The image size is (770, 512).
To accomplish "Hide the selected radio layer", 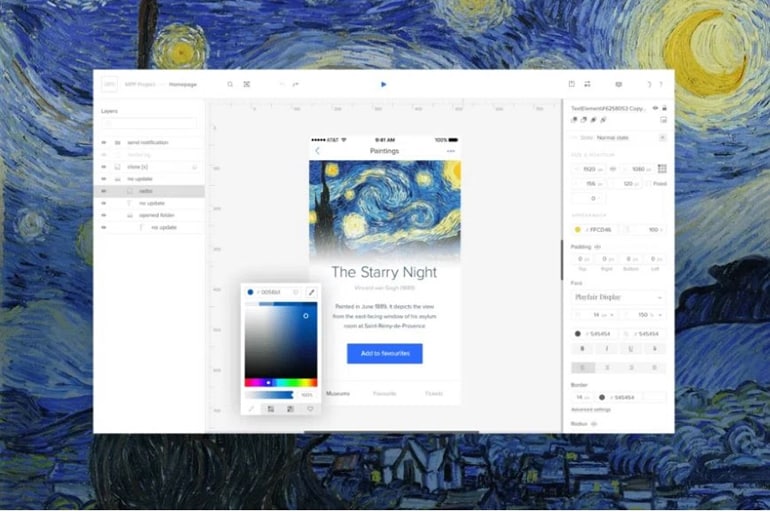I will [104, 191].
